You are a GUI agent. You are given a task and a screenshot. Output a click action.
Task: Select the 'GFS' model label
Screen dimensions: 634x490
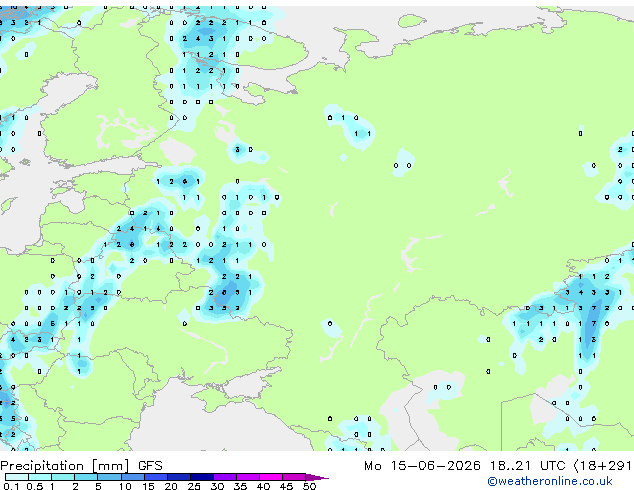(150, 466)
